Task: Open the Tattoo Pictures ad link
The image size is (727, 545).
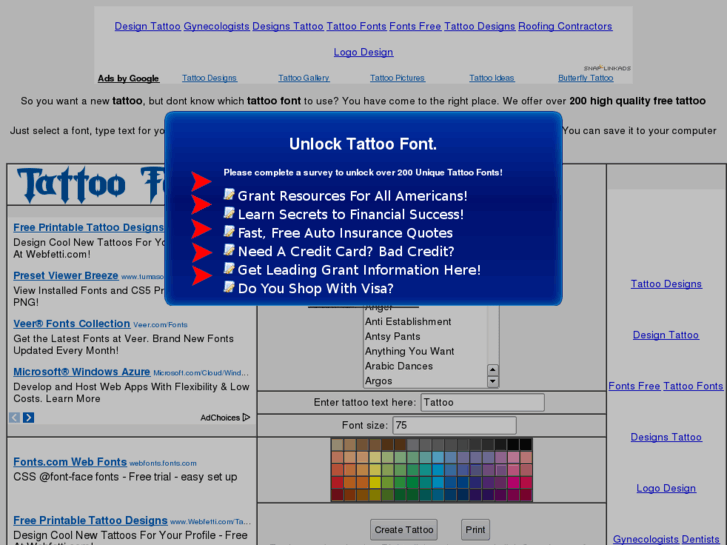Action: coord(397,78)
